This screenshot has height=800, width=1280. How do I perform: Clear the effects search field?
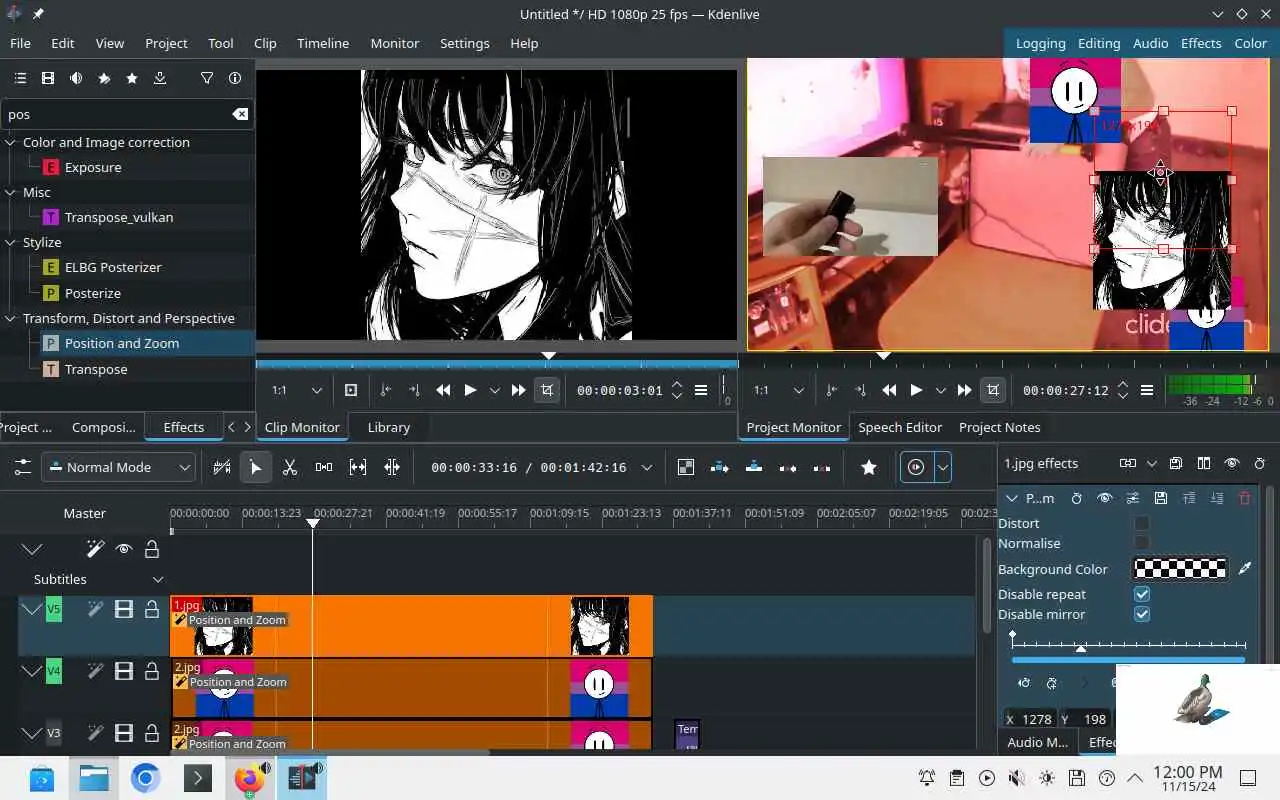coord(240,114)
